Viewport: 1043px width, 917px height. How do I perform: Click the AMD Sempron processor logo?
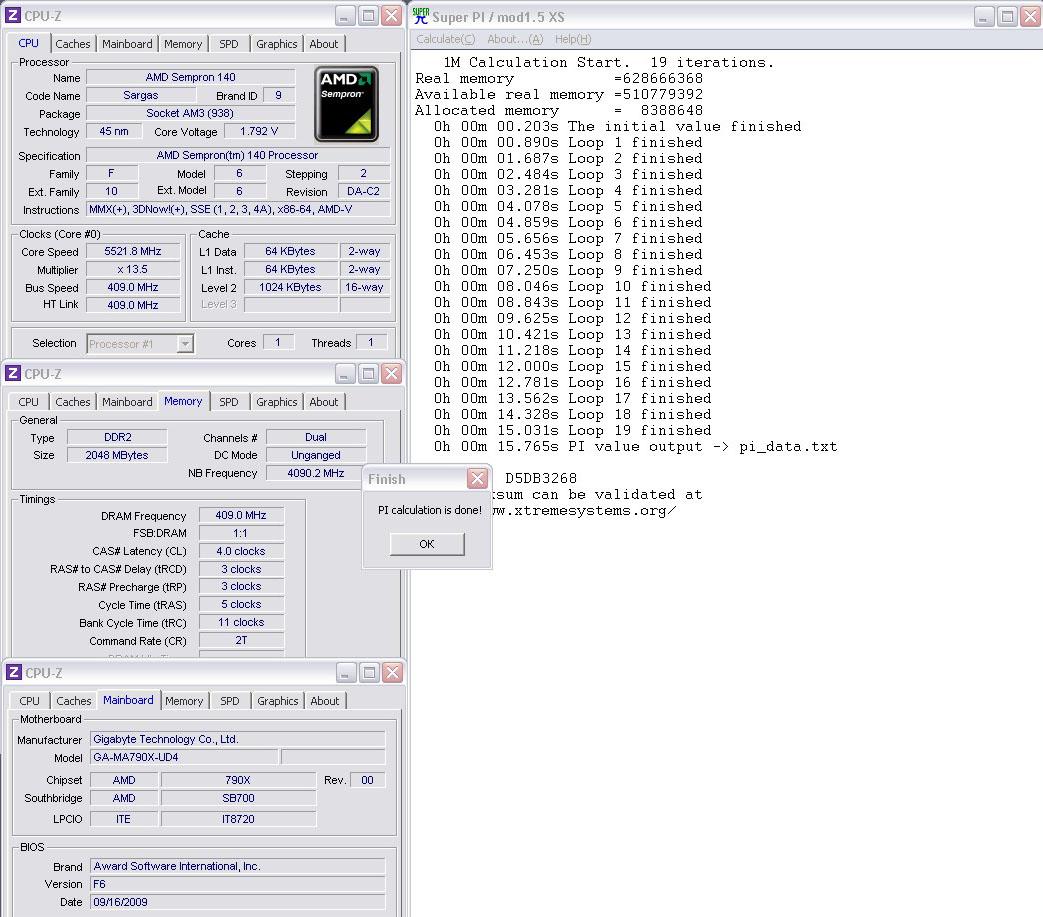[x=347, y=104]
